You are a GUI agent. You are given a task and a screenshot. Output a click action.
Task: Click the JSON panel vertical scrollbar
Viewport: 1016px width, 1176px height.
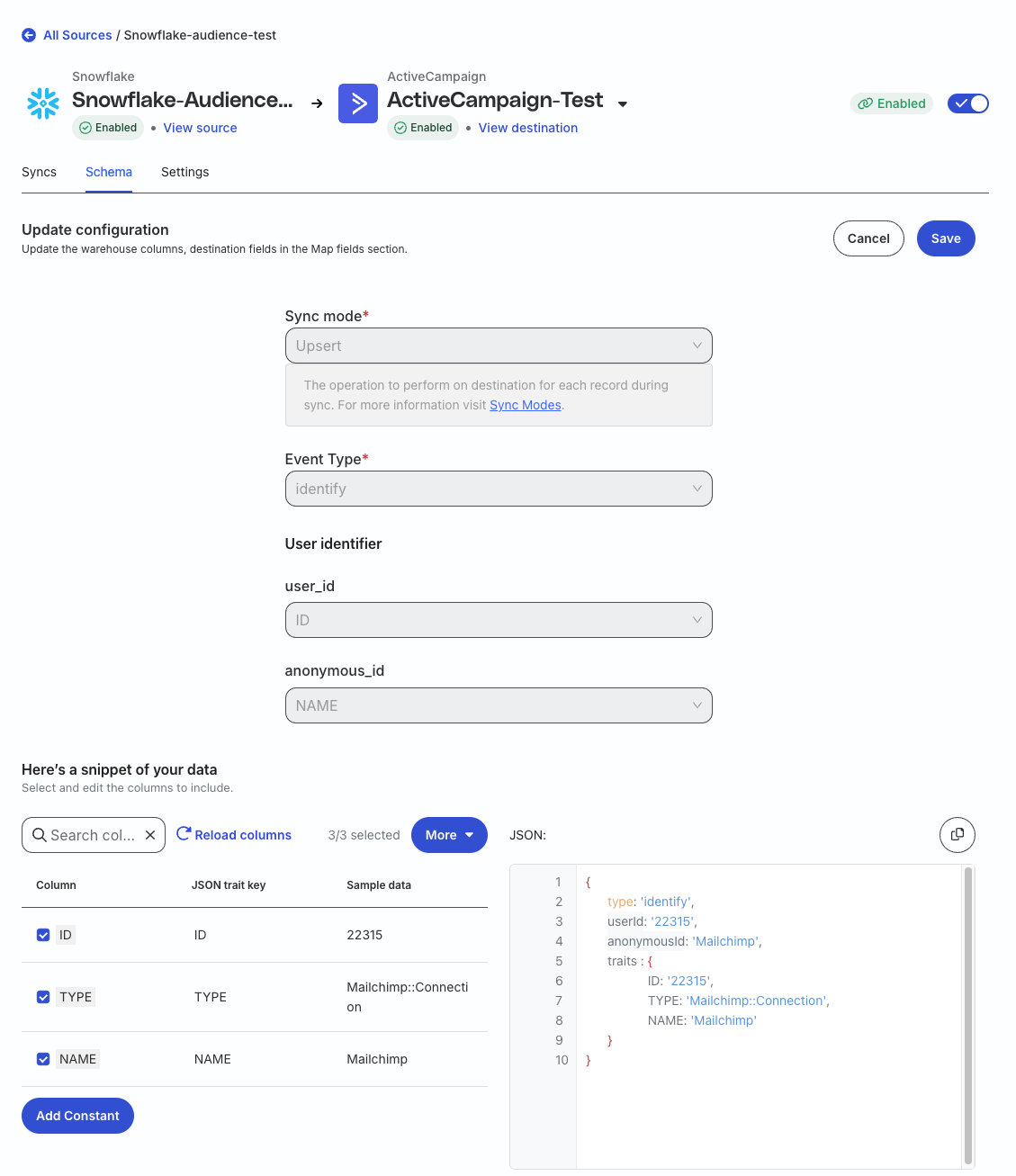968,1015
